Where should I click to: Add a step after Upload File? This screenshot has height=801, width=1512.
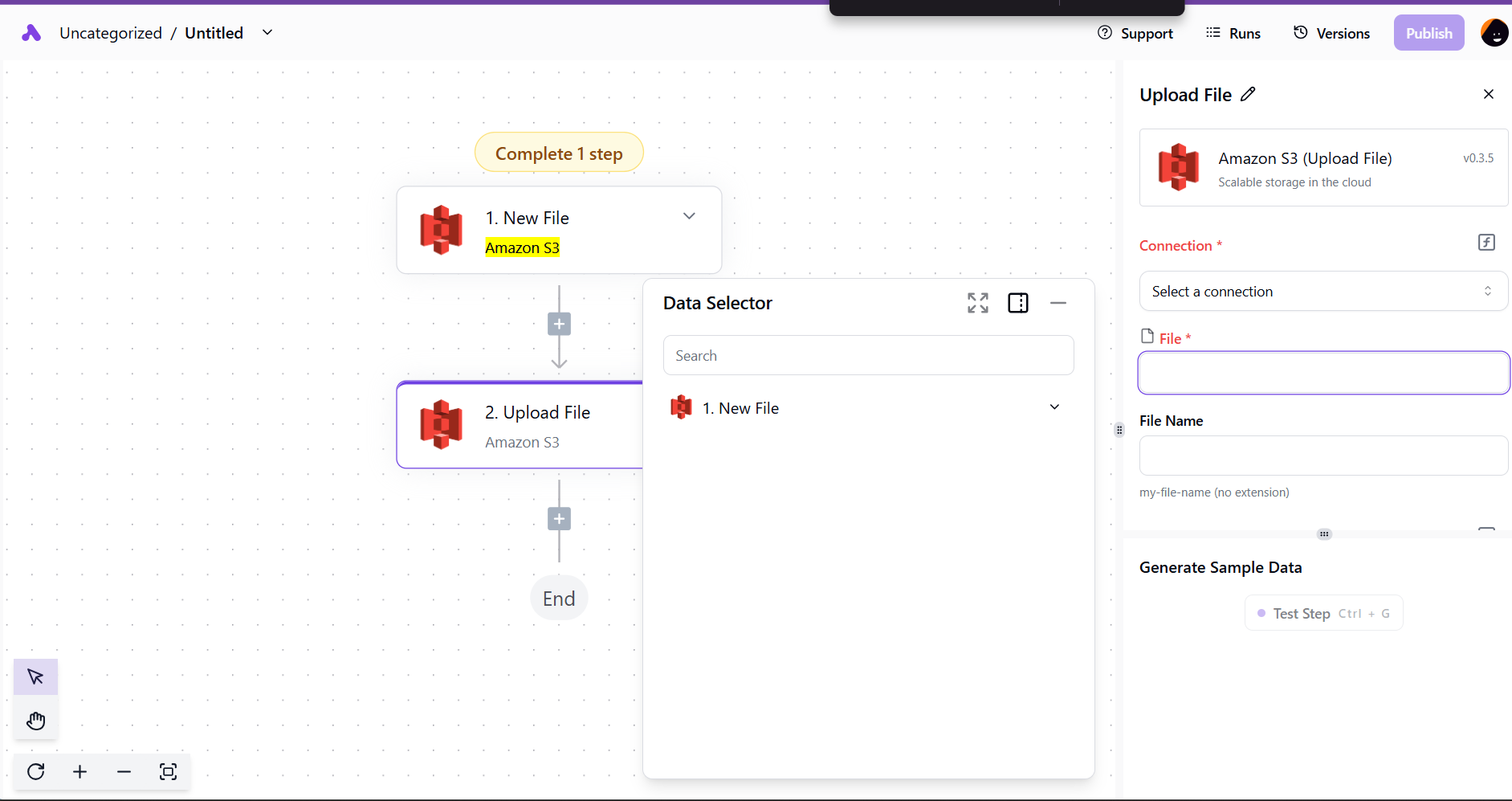pos(559,518)
